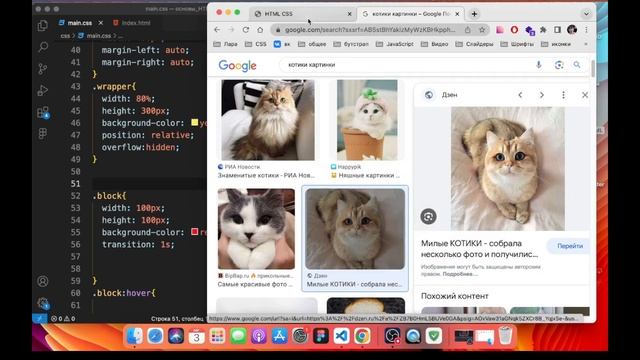Go to the Google home logo
This screenshot has width=640, height=360.
click(x=237, y=65)
